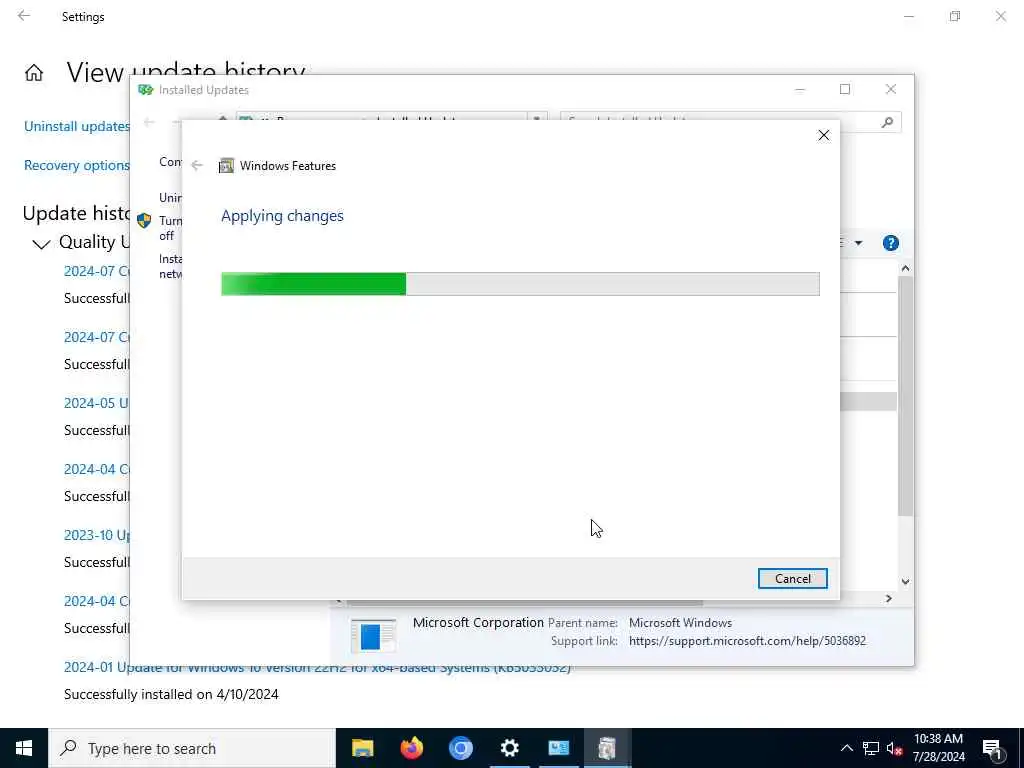1024x768 pixels.
Task: Open Recovery options link in Settings
Action: 77,166
